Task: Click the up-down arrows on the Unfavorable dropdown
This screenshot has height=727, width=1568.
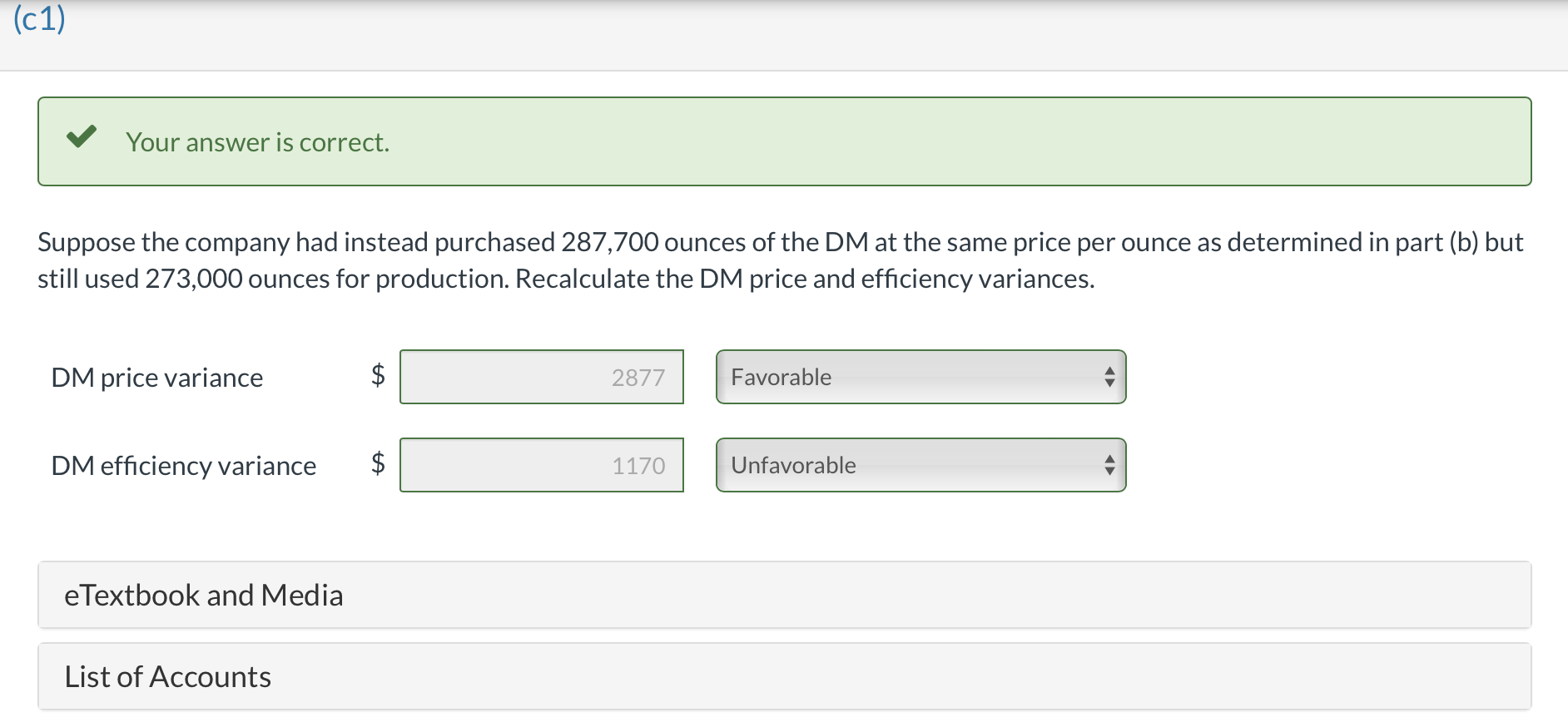Action: pyautogui.click(x=1109, y=466)
